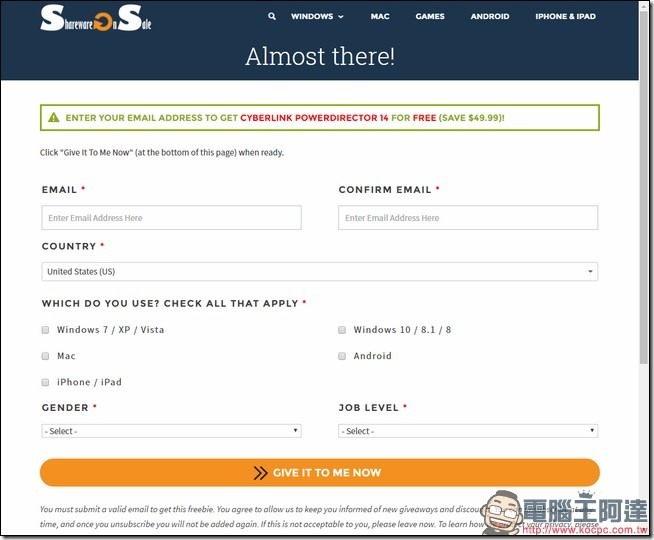Open the Country dropdown

[x=319, y=271]
